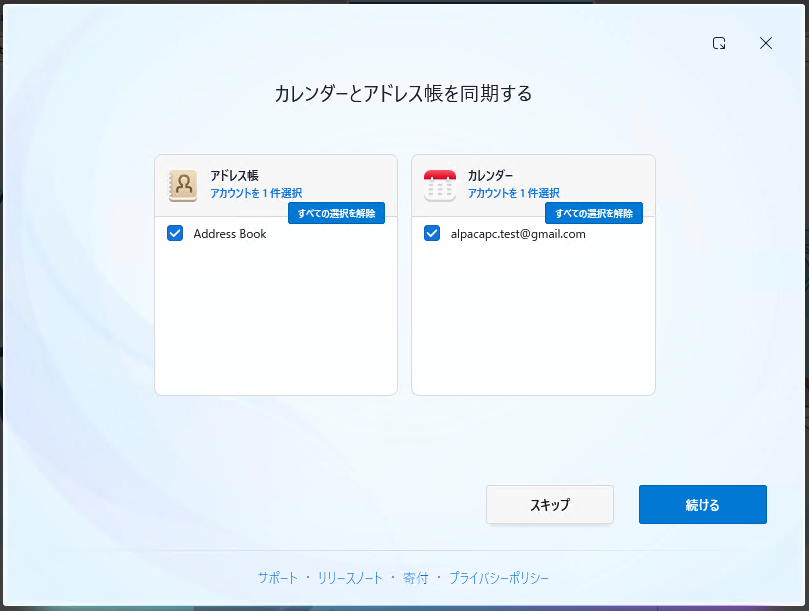
Task: Click the red calendar icon
Action: click(x=440, y=185)
